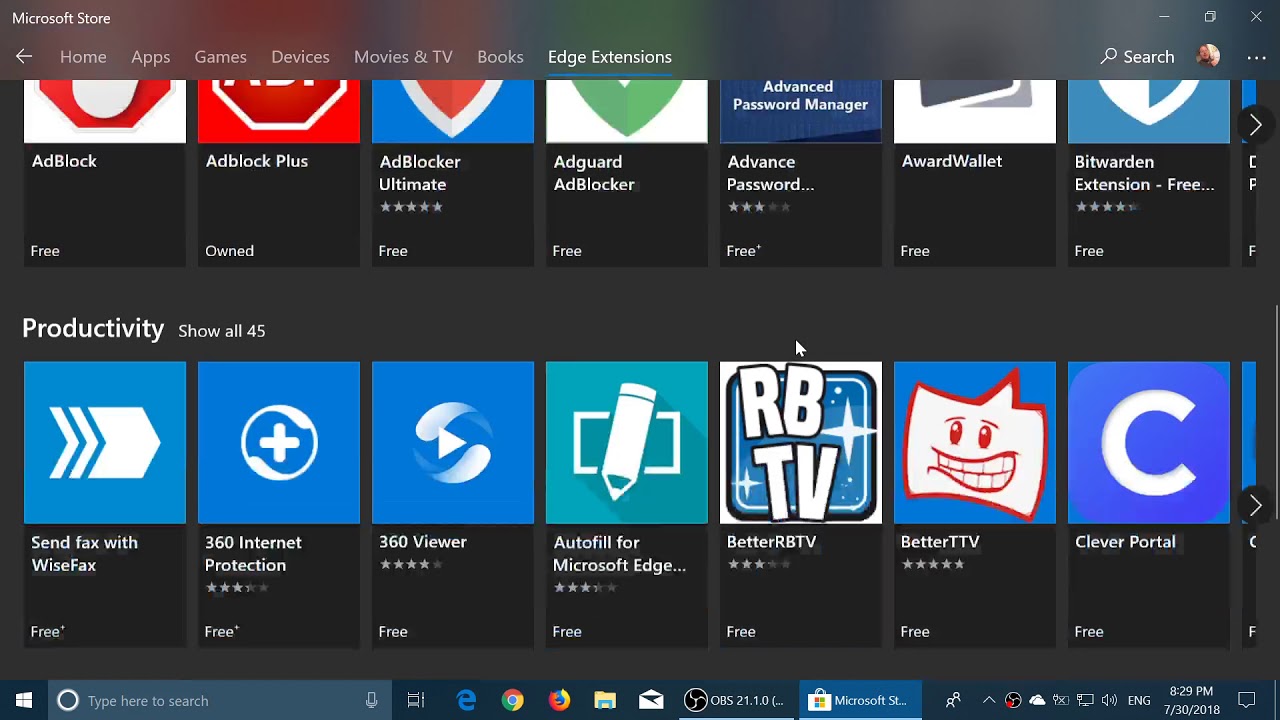This screenshot has width=1280, height=720.
Task: Open the 360 Internet Protection icon
Action: tap(279, 442)
